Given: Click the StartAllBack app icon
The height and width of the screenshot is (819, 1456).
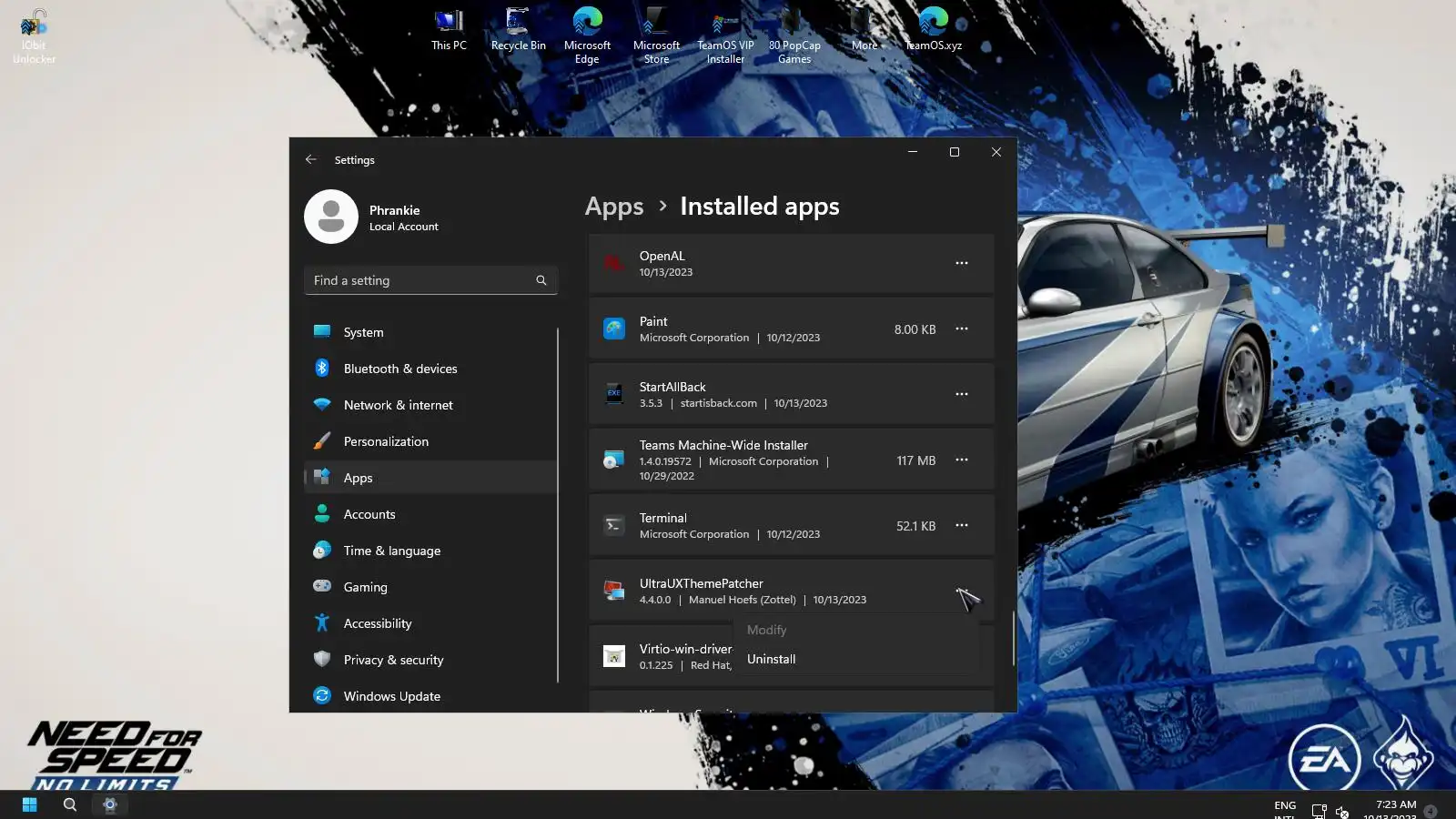Looking at the screenshot, I should click(614, 394).
